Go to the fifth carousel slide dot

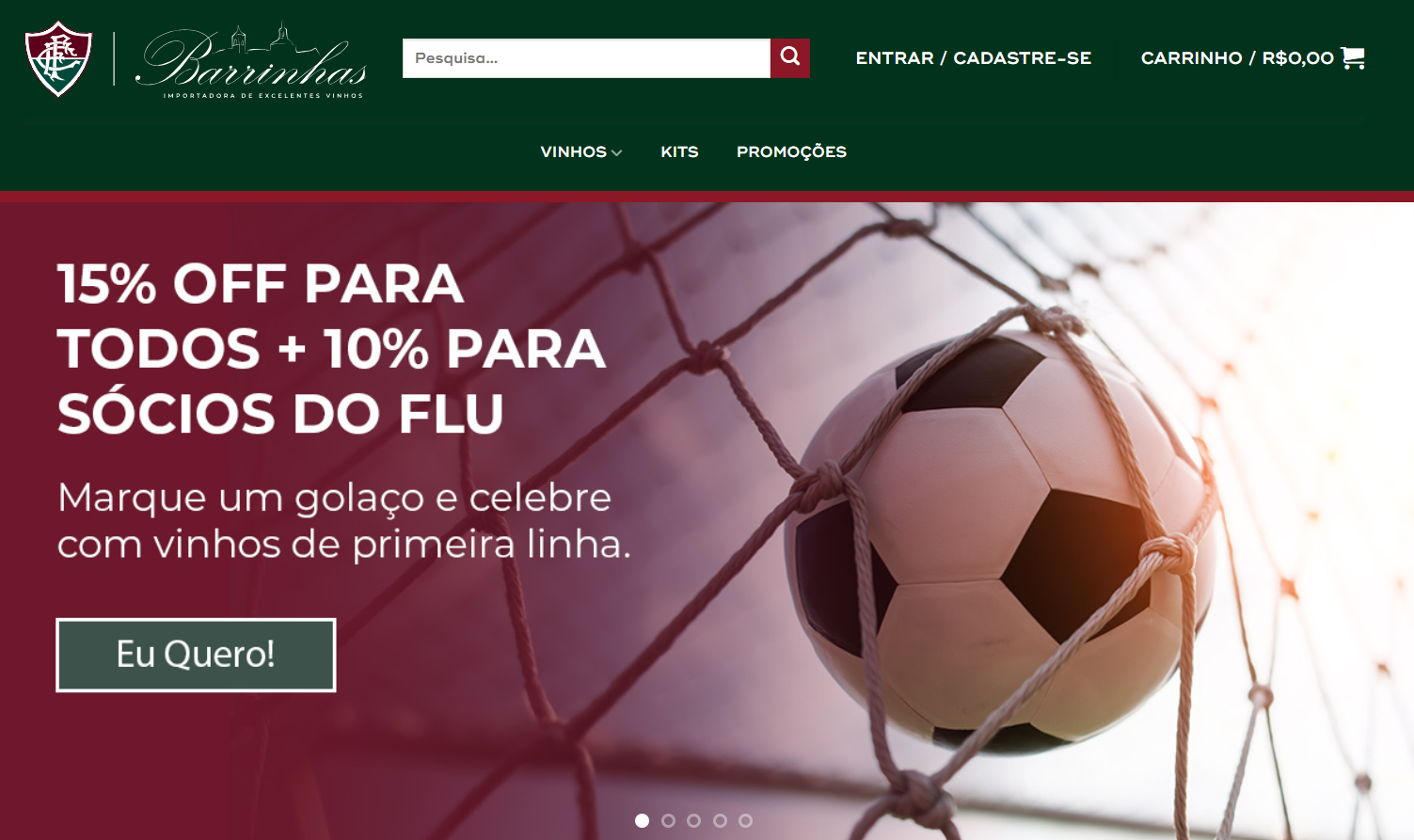pyautogui.click(x=745, y=820)
